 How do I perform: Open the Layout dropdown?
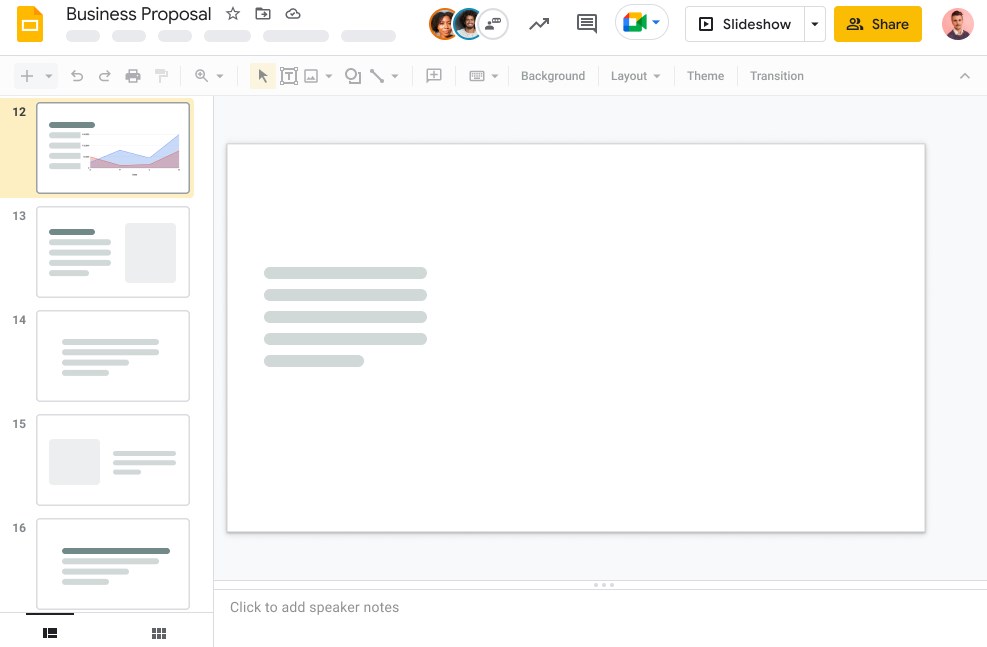click(635, 76)
